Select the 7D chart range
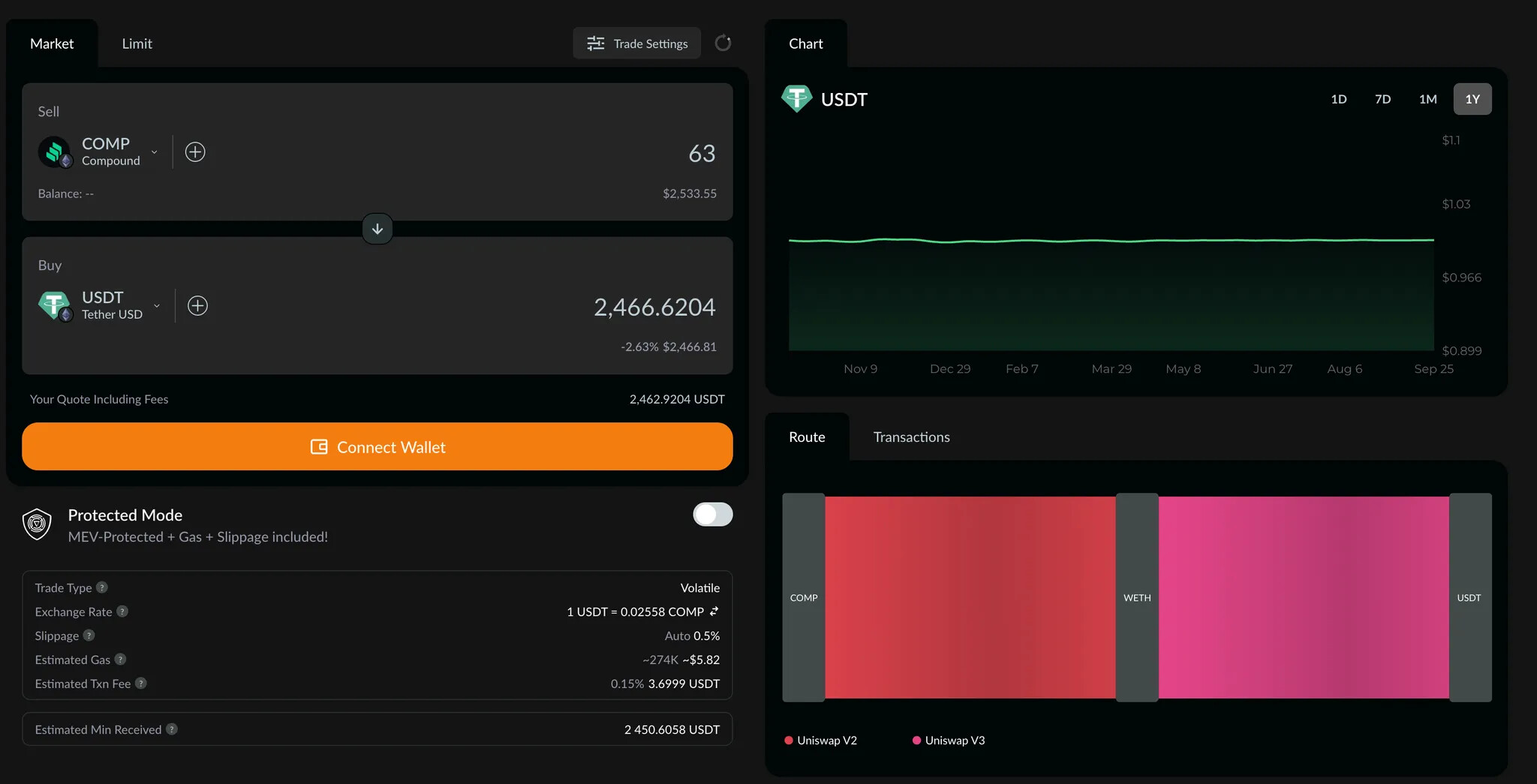Viewport: 1537px width, 784px height. tap(1383, 99)
